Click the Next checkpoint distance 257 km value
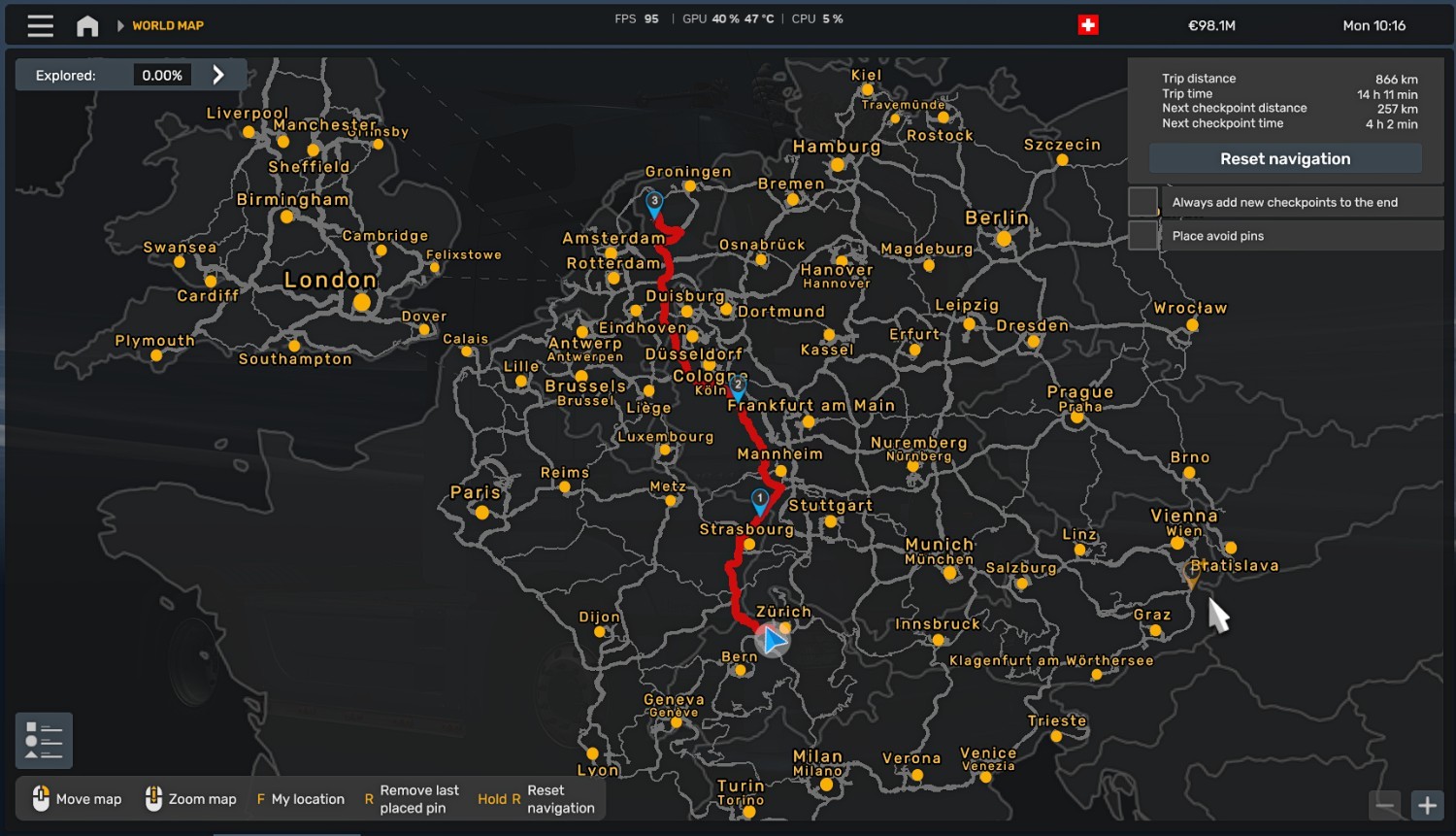The width and height of the screenshot is (1456, 836). tap(1397, 109)
